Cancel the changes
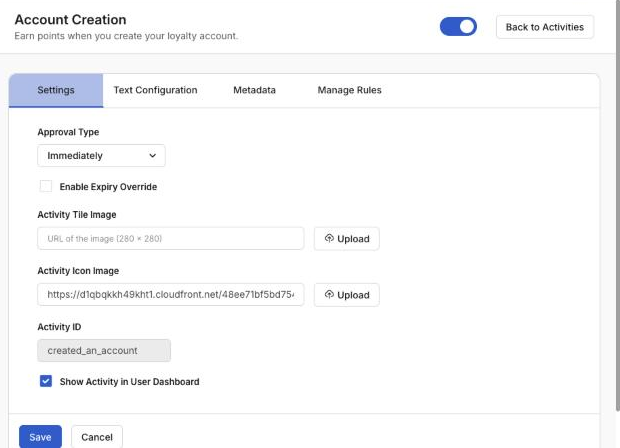Image resolution: width=620 pixels, height=448 pixels. tap(97, 437)
